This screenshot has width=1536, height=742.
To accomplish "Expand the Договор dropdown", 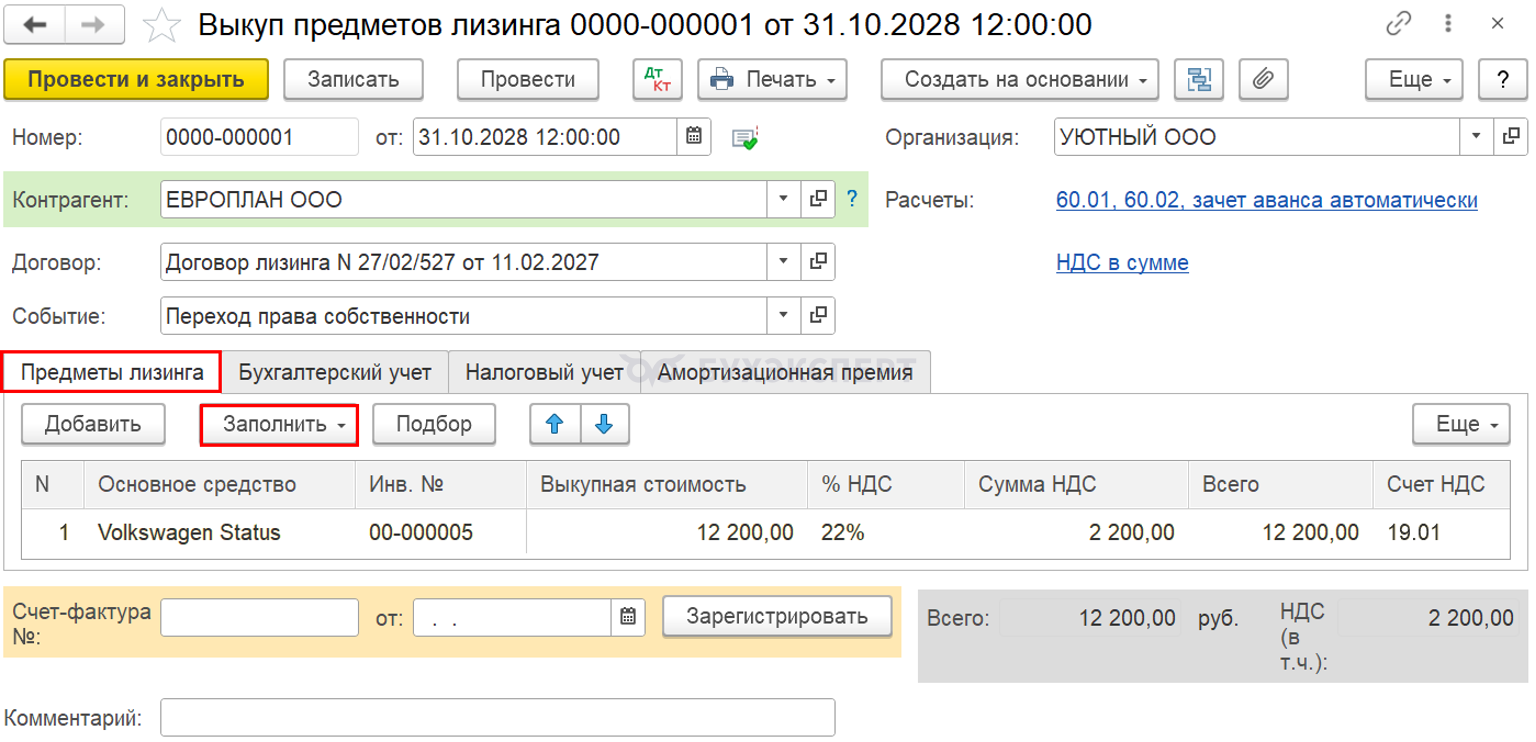I will pos(784,263).
